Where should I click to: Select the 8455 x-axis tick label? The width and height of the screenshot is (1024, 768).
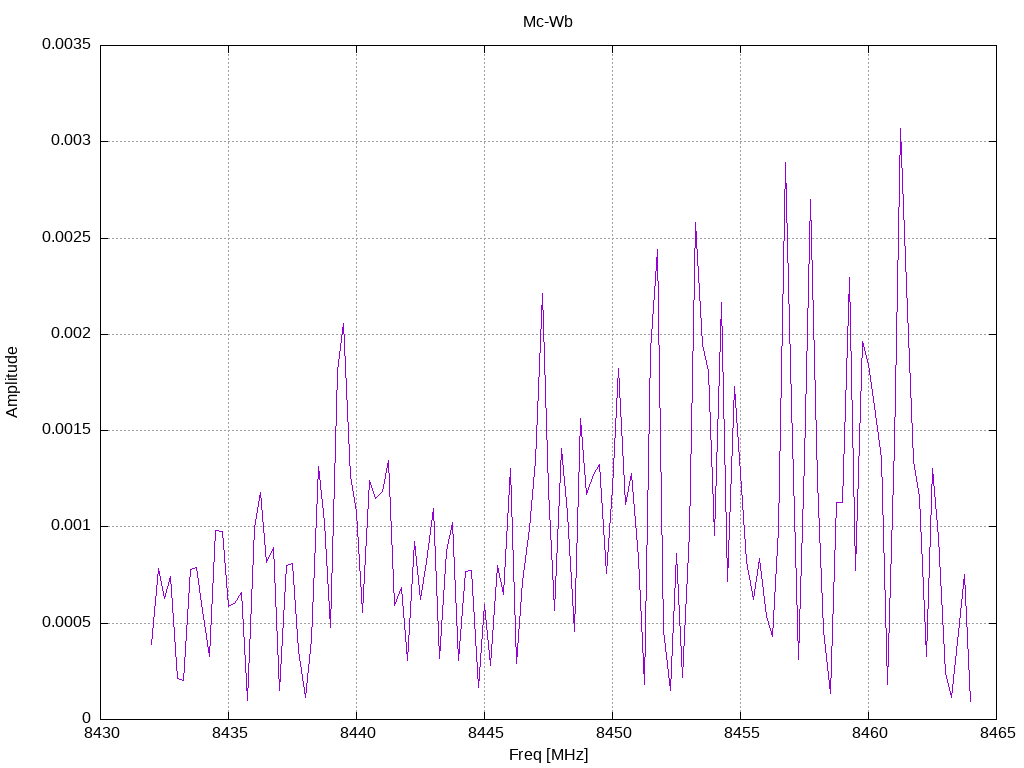click(741, 733)
